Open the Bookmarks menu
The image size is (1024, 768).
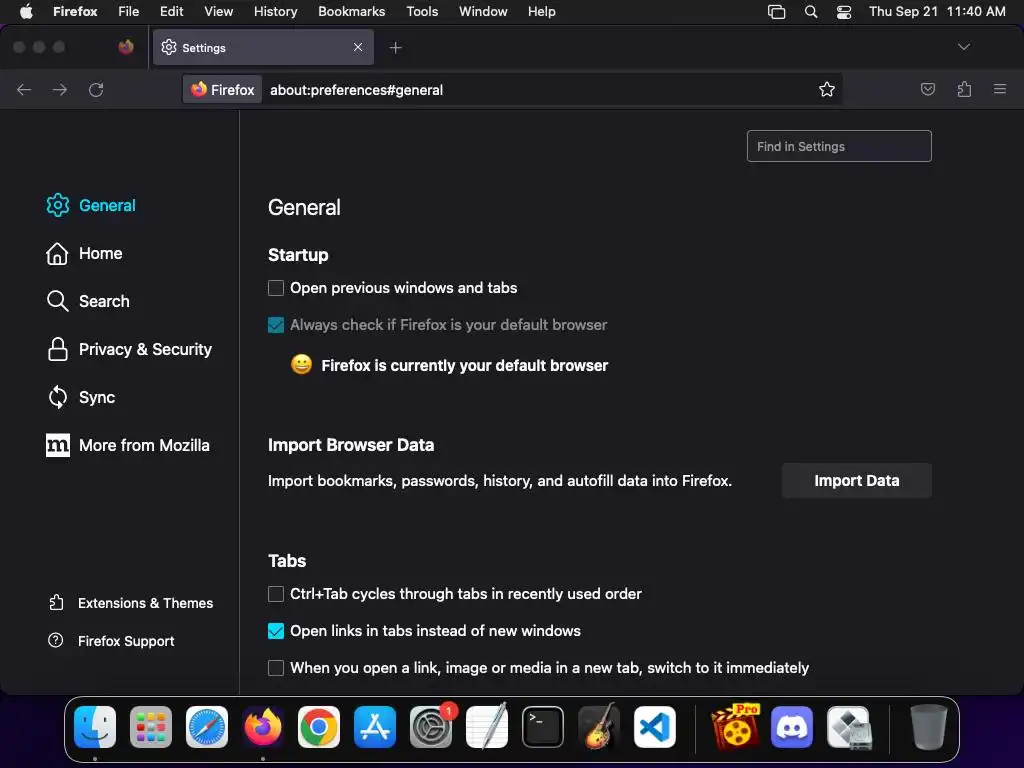pos(351,11)
